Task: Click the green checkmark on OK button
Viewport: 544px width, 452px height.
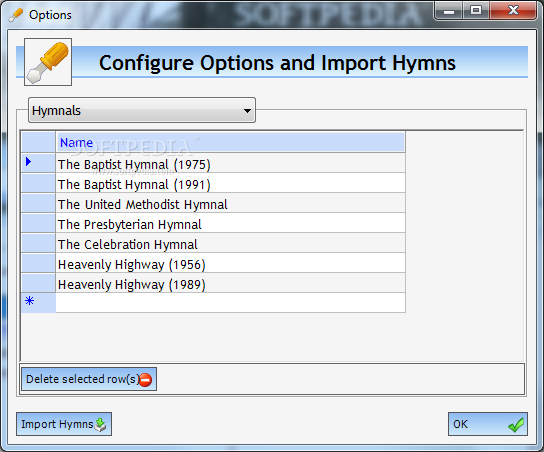Action: [x=516, y=425]
